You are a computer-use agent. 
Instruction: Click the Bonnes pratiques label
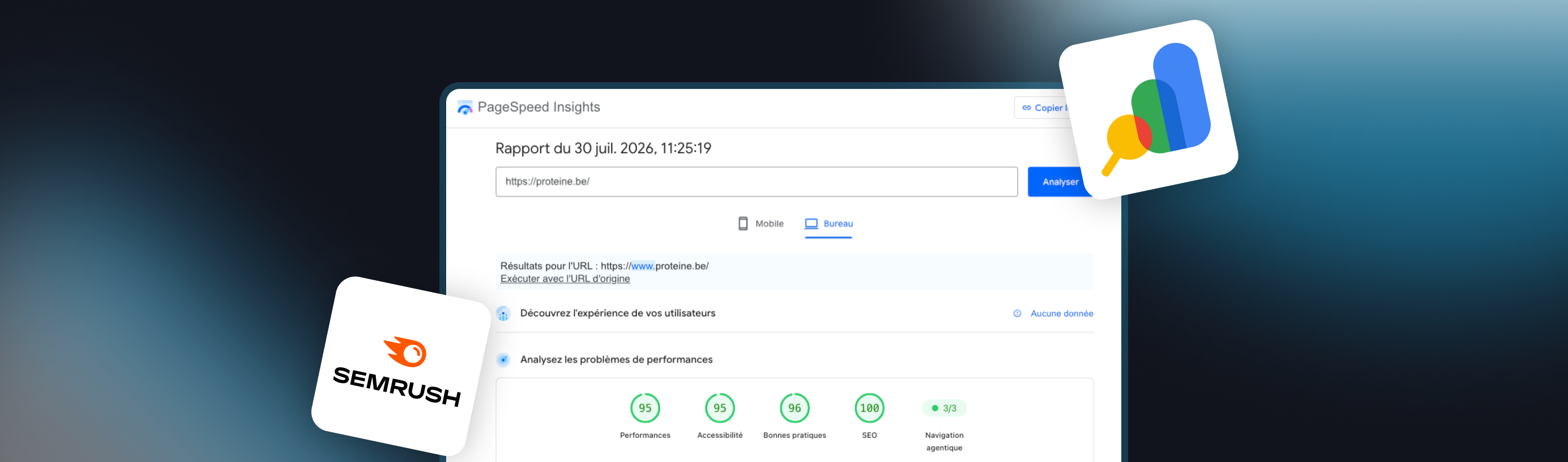click(794, 435)
